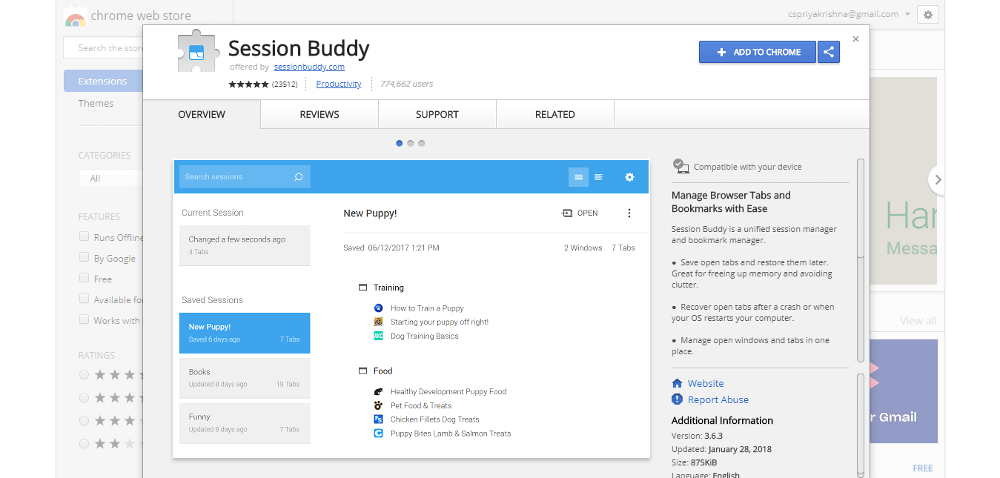Tick the Available for checkbox
The image size is (1000, 478).
coord(84,299)
